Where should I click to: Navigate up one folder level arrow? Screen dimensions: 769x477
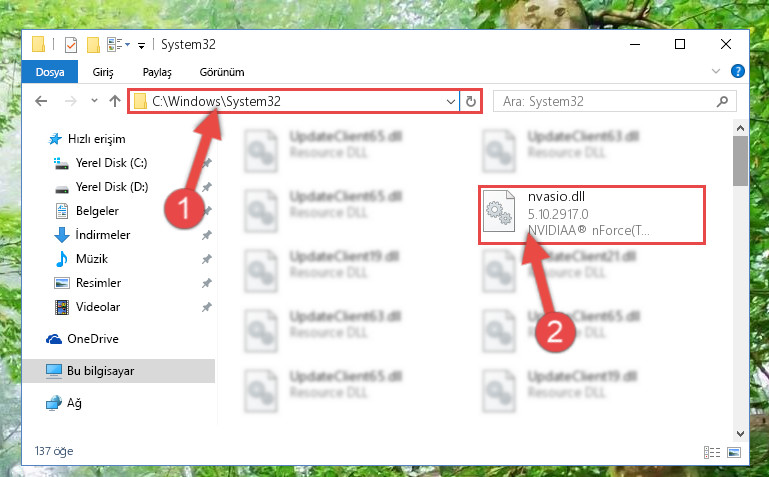click(115, 101)
